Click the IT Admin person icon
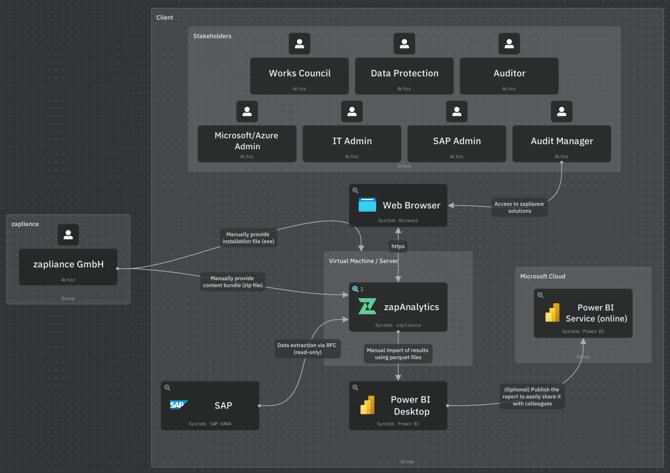 (352, 112)
